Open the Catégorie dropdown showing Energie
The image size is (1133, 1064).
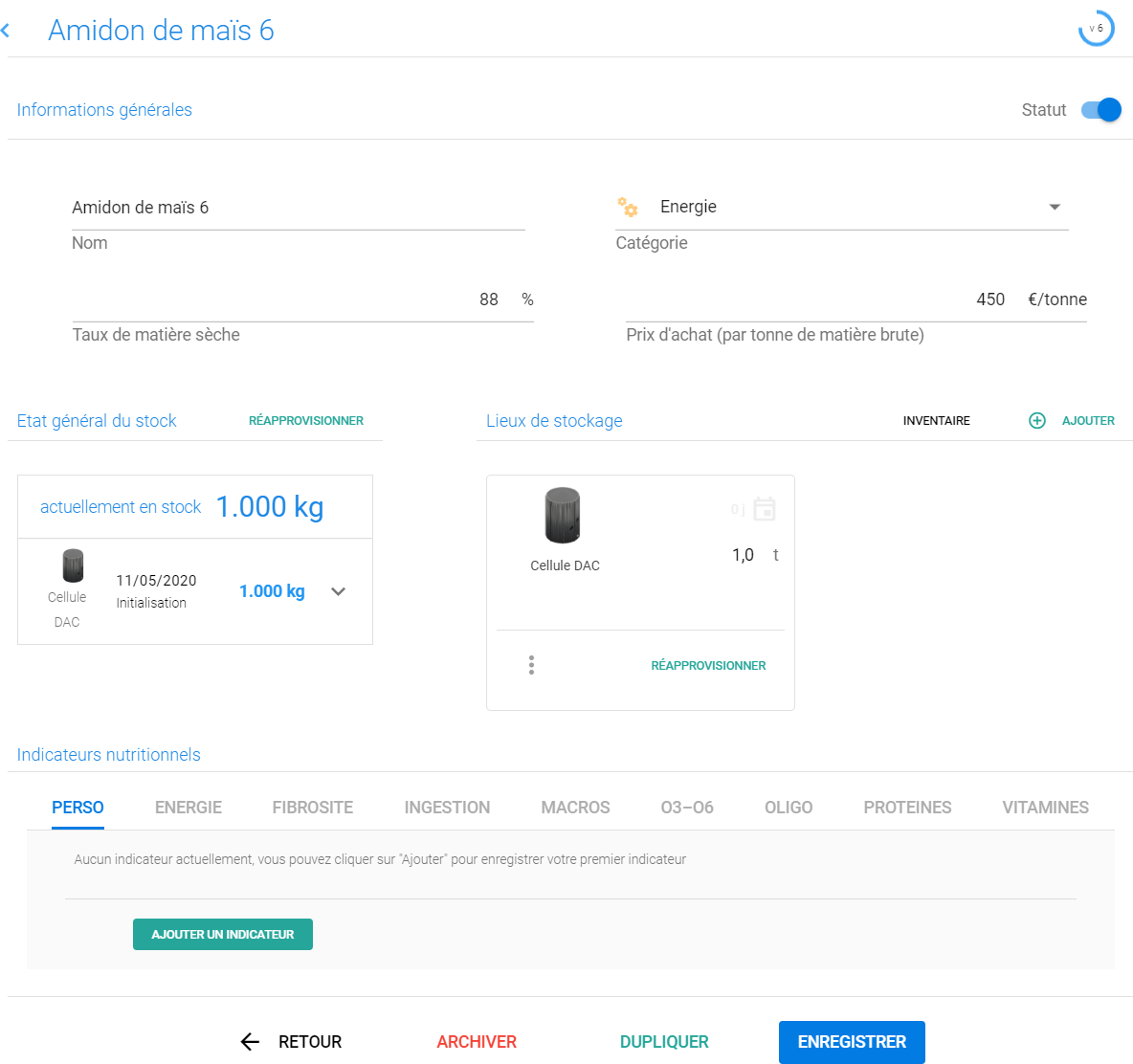pyautogui.click(x=842, y=208)
